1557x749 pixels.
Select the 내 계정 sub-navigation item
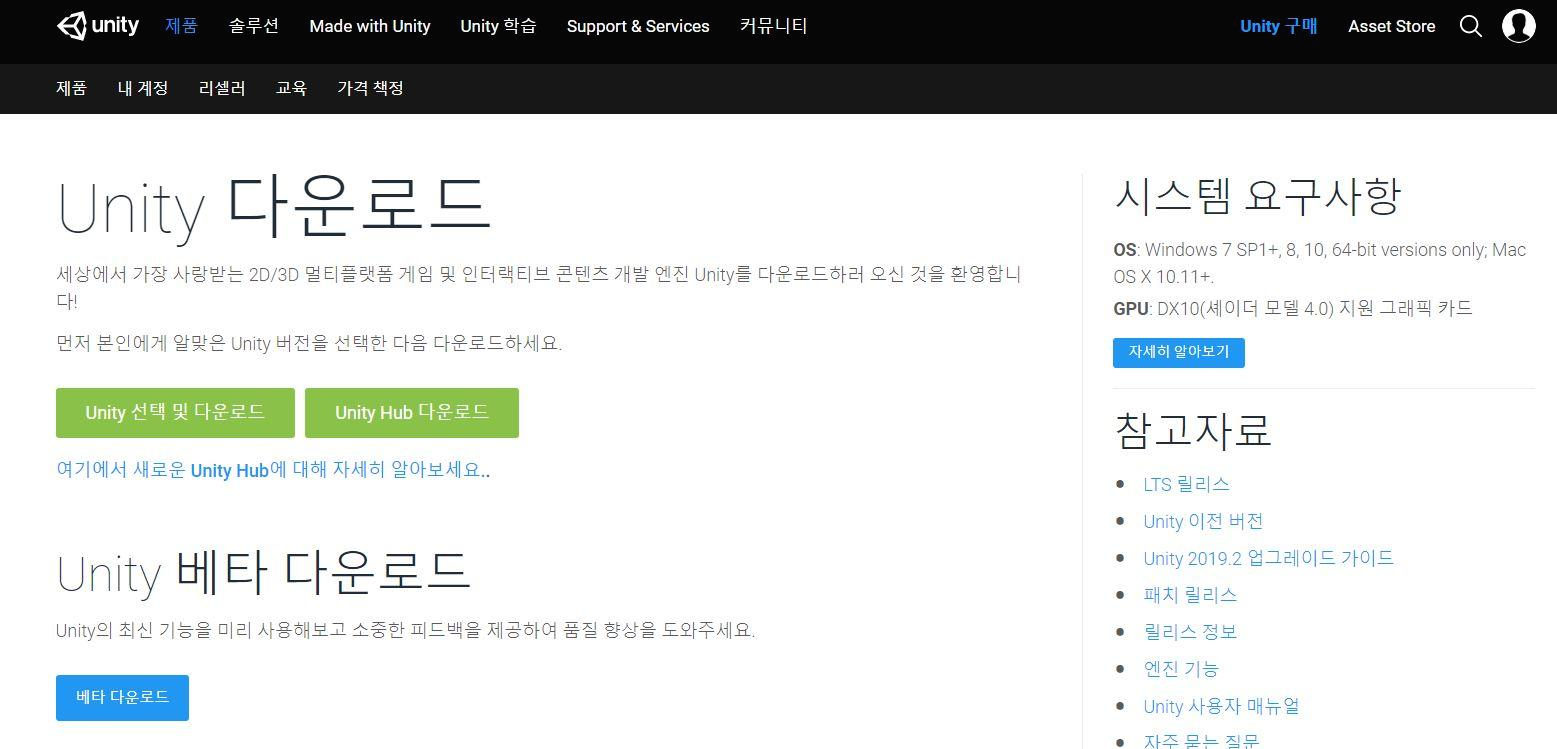point(143,88)
